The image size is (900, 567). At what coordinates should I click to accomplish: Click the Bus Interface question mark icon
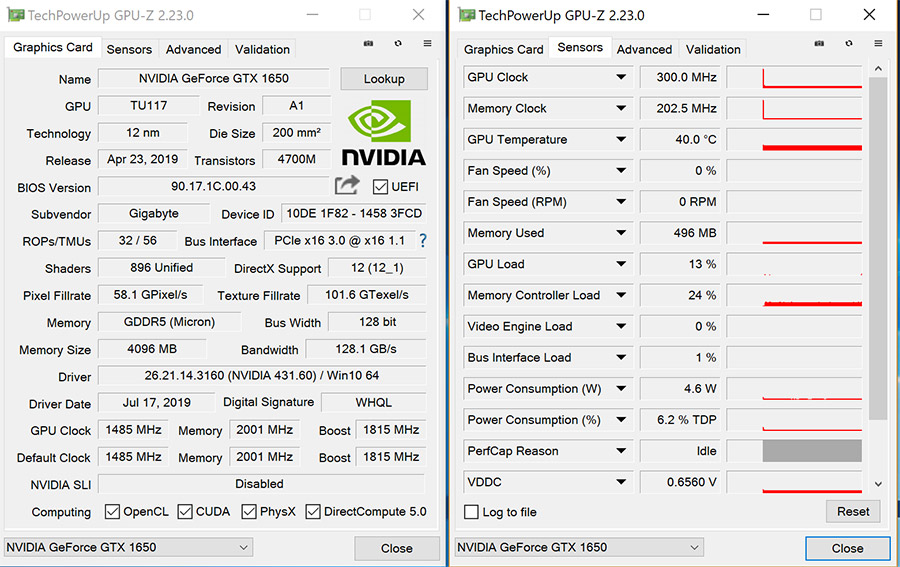pyautogui.click(x=423, y=241)
